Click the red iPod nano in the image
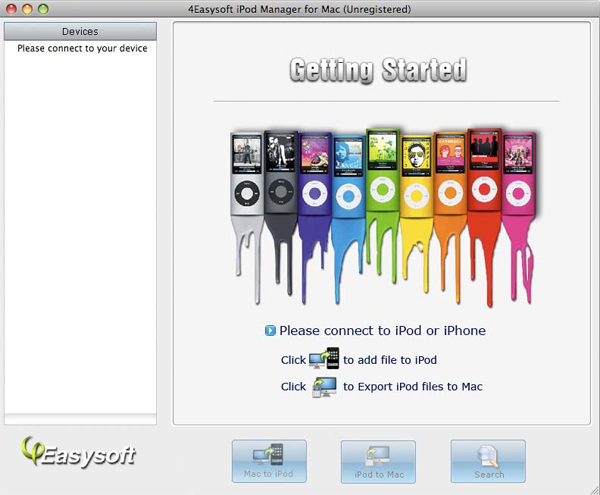Screen dimensions: 600x495 [484, 170]
